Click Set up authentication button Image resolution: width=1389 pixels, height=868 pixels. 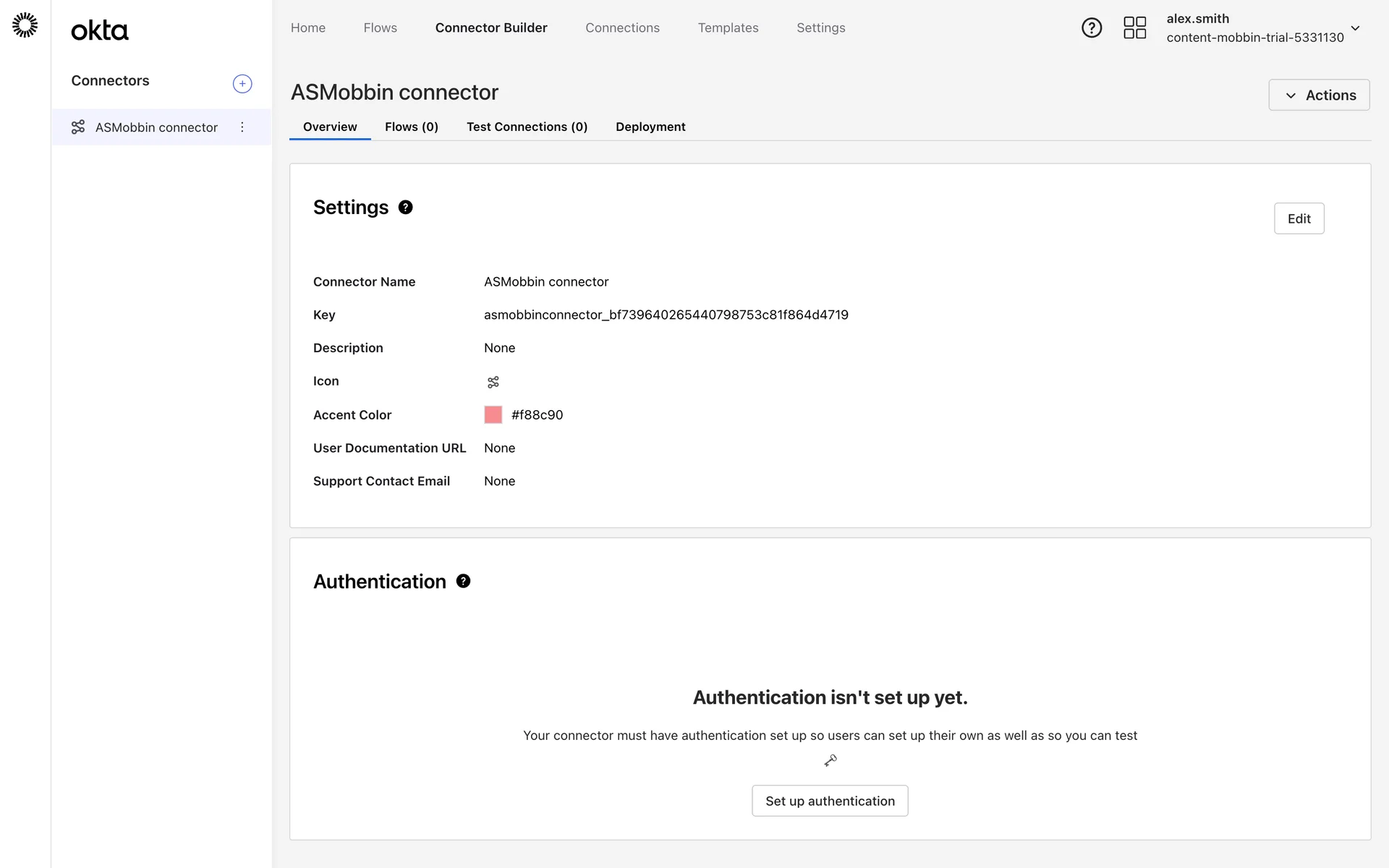pos(830,801)
